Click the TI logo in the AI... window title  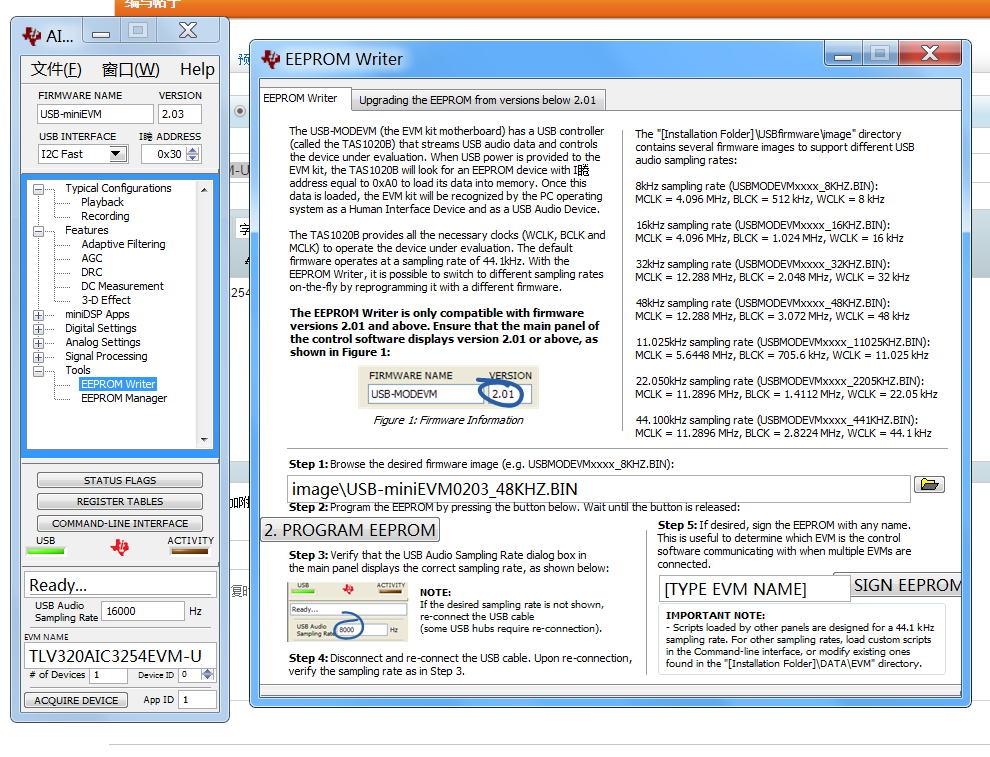pyautogui.click(x=32, y=36)
